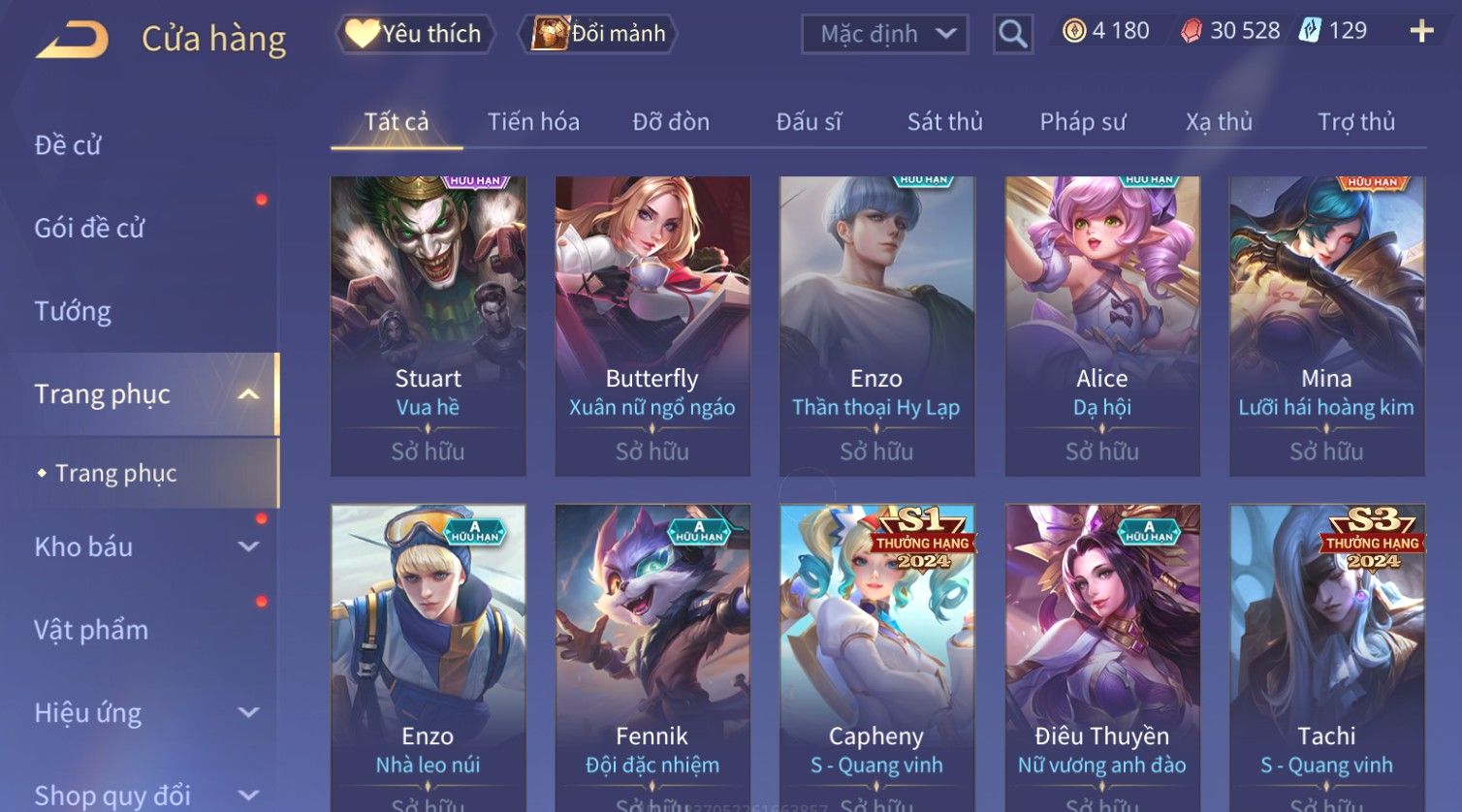Tap the red gem currency icon

point(1191,32)
